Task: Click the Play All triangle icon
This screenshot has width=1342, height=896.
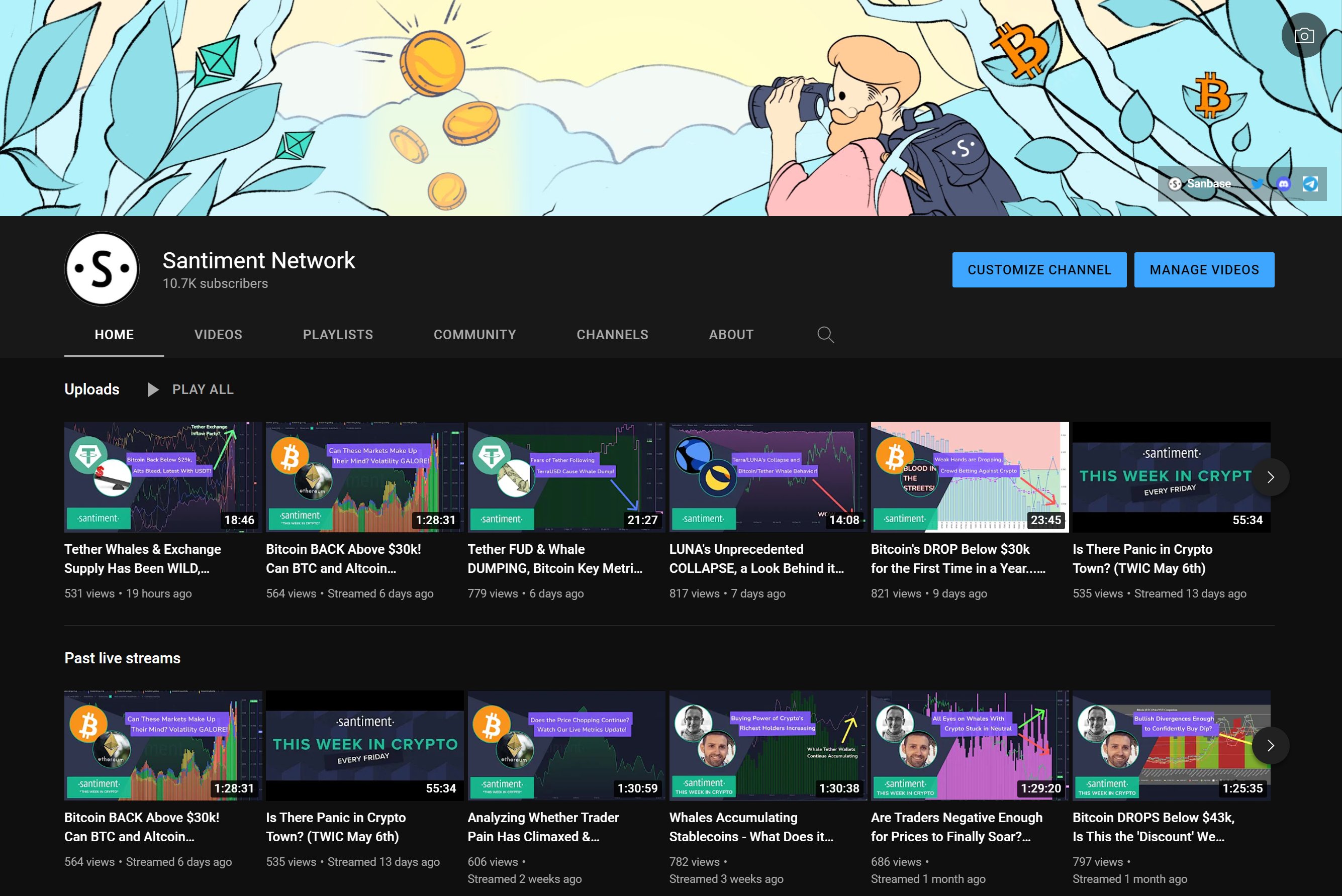Action: [153, 390]
